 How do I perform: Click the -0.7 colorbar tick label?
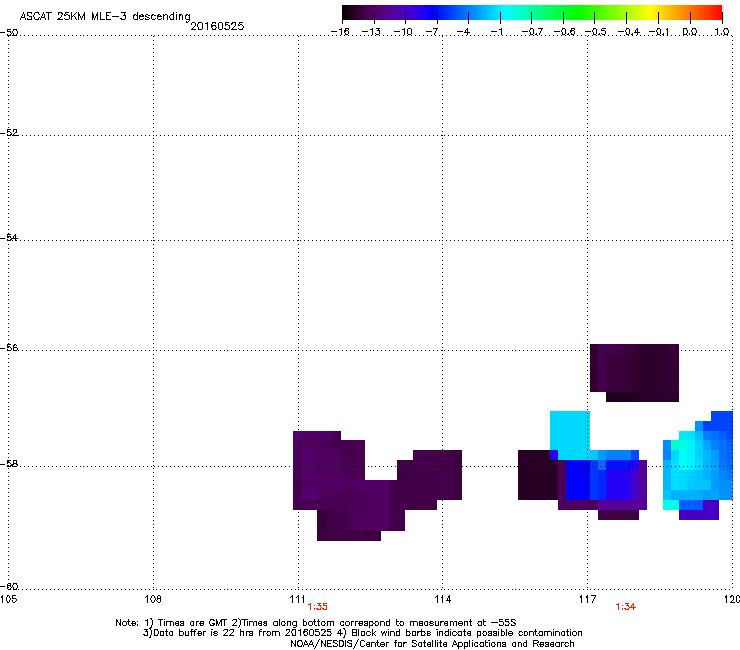(531, 32)
